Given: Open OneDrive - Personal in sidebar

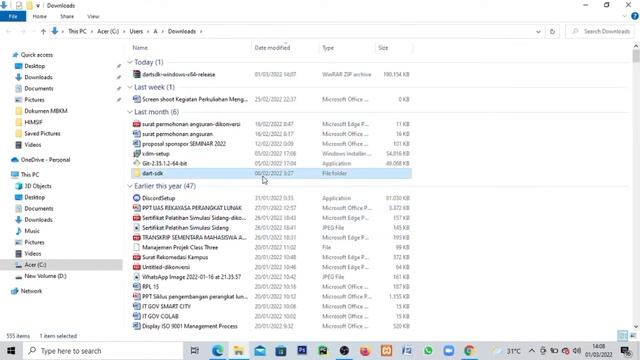Looking at the screenshot, I should coord(45,160).
